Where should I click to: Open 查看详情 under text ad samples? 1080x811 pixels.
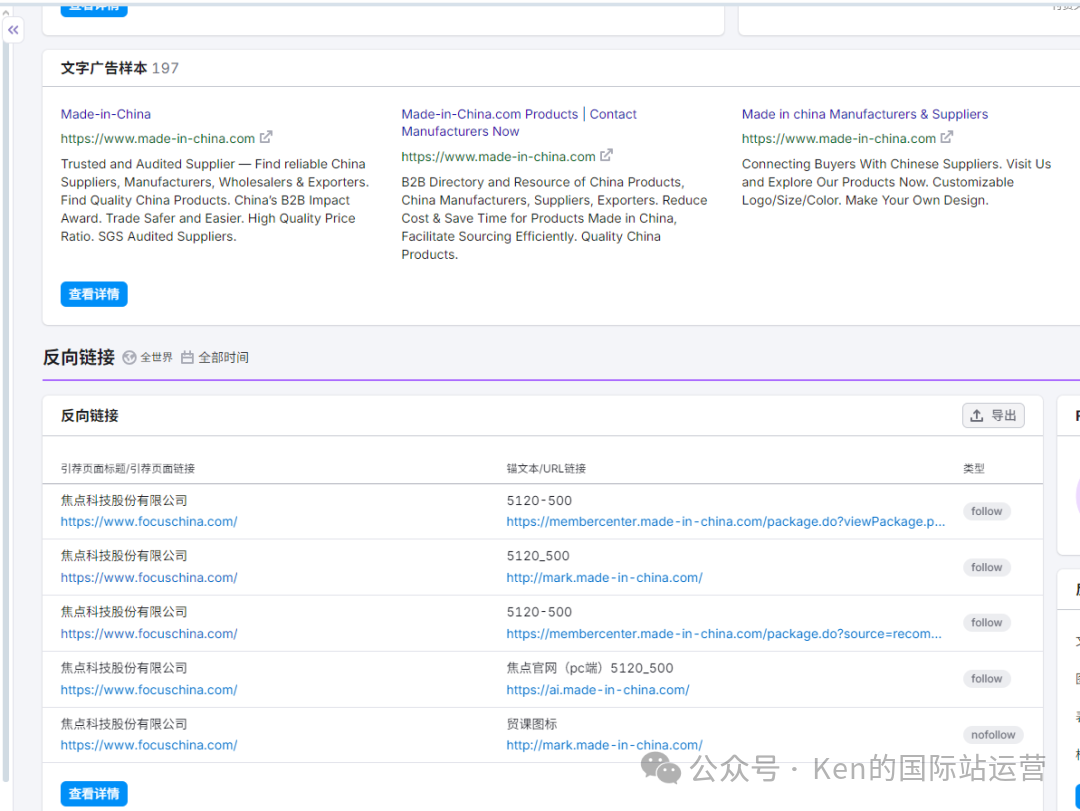tap(94, 294)
